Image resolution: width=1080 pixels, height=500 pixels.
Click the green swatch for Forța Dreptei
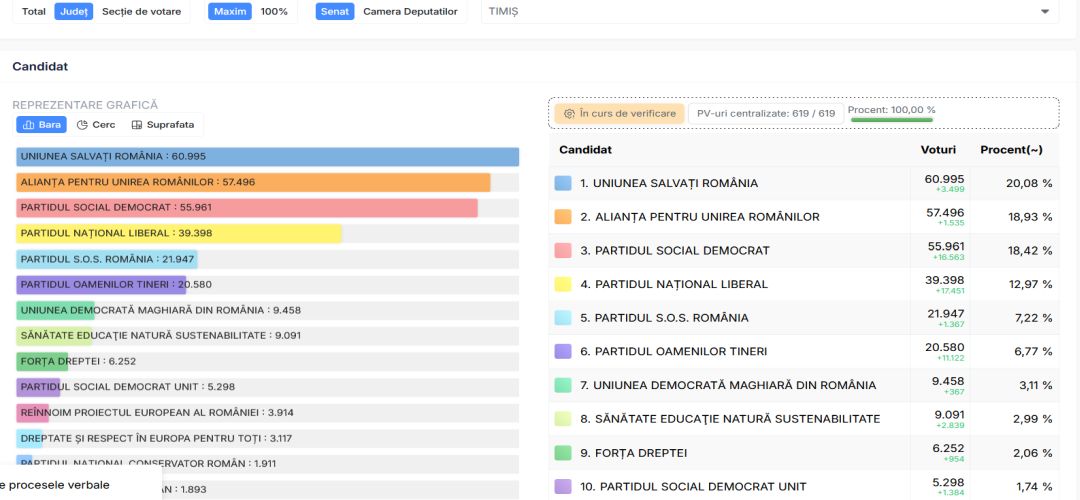click(x=563, y=453)
